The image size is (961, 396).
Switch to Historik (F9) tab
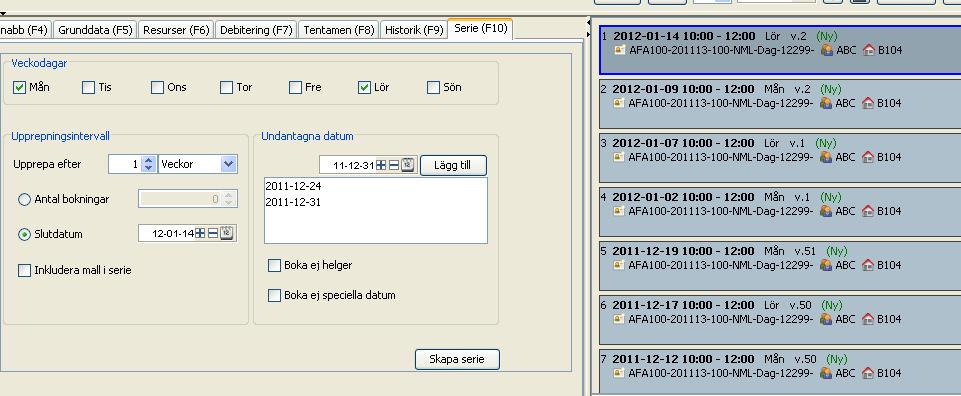click(x=414, y=29)
